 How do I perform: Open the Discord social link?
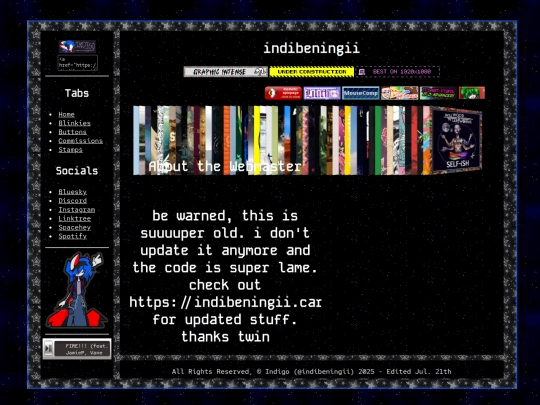coord(72,201)
